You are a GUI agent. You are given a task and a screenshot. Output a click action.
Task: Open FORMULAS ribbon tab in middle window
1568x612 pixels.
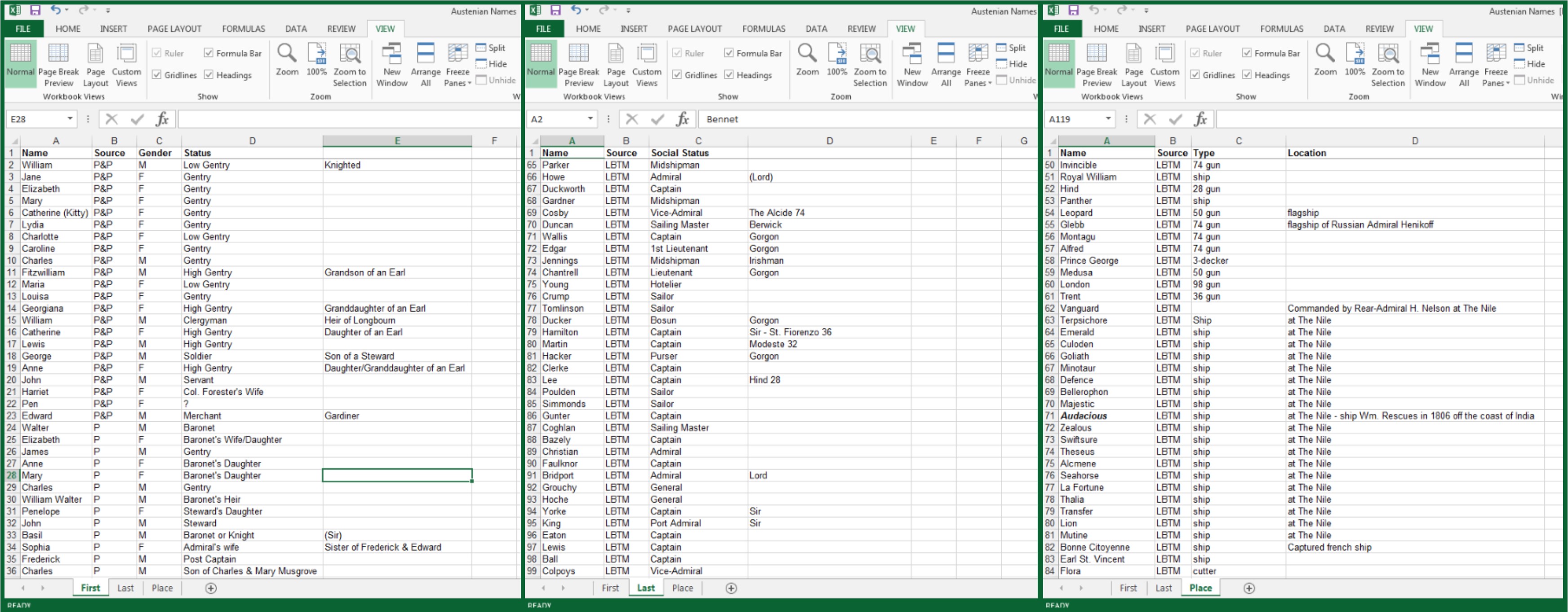coord(763,29)
